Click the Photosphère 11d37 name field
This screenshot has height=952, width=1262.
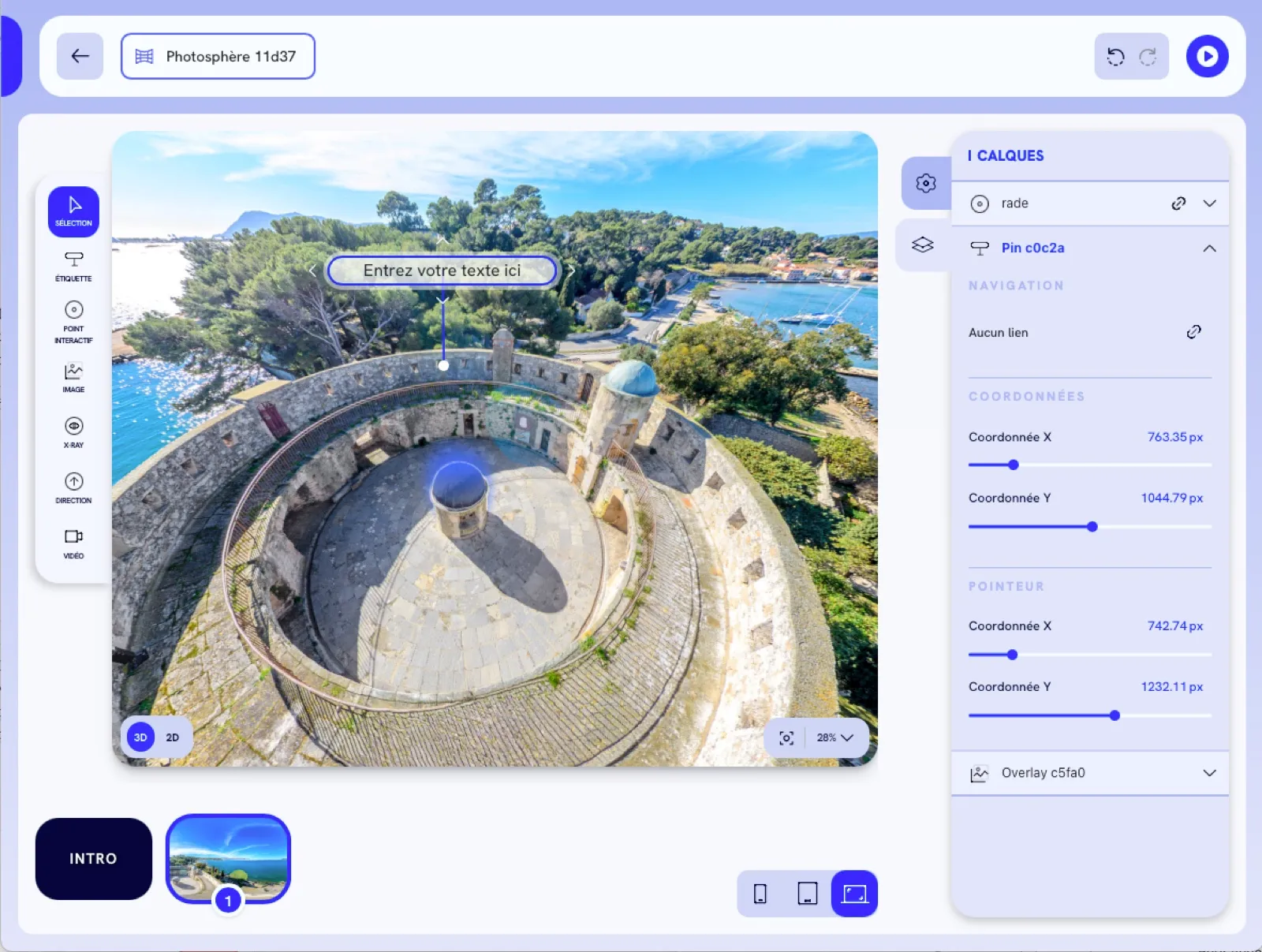click(218, 56)
